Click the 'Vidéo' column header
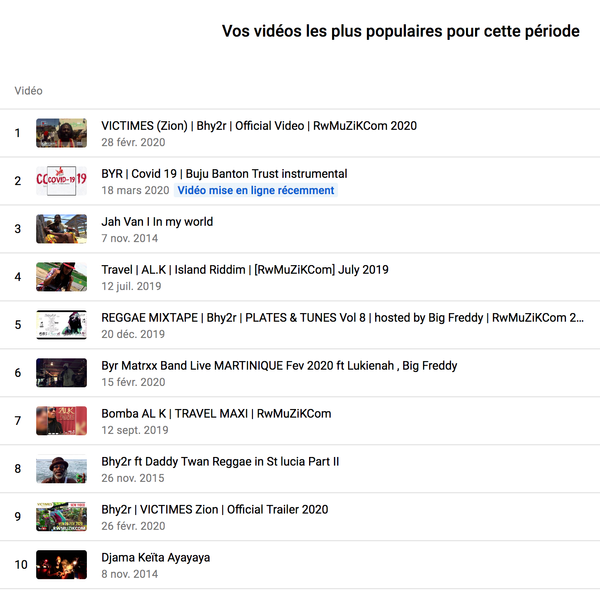 point(29,91)
